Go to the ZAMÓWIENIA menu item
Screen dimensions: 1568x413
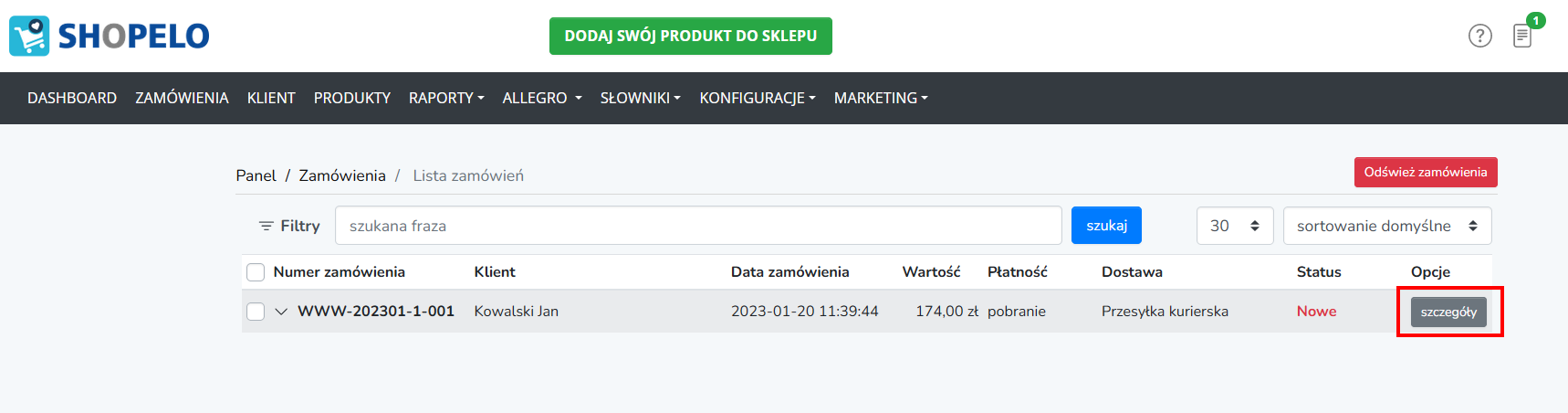click(x=182, y=98)
